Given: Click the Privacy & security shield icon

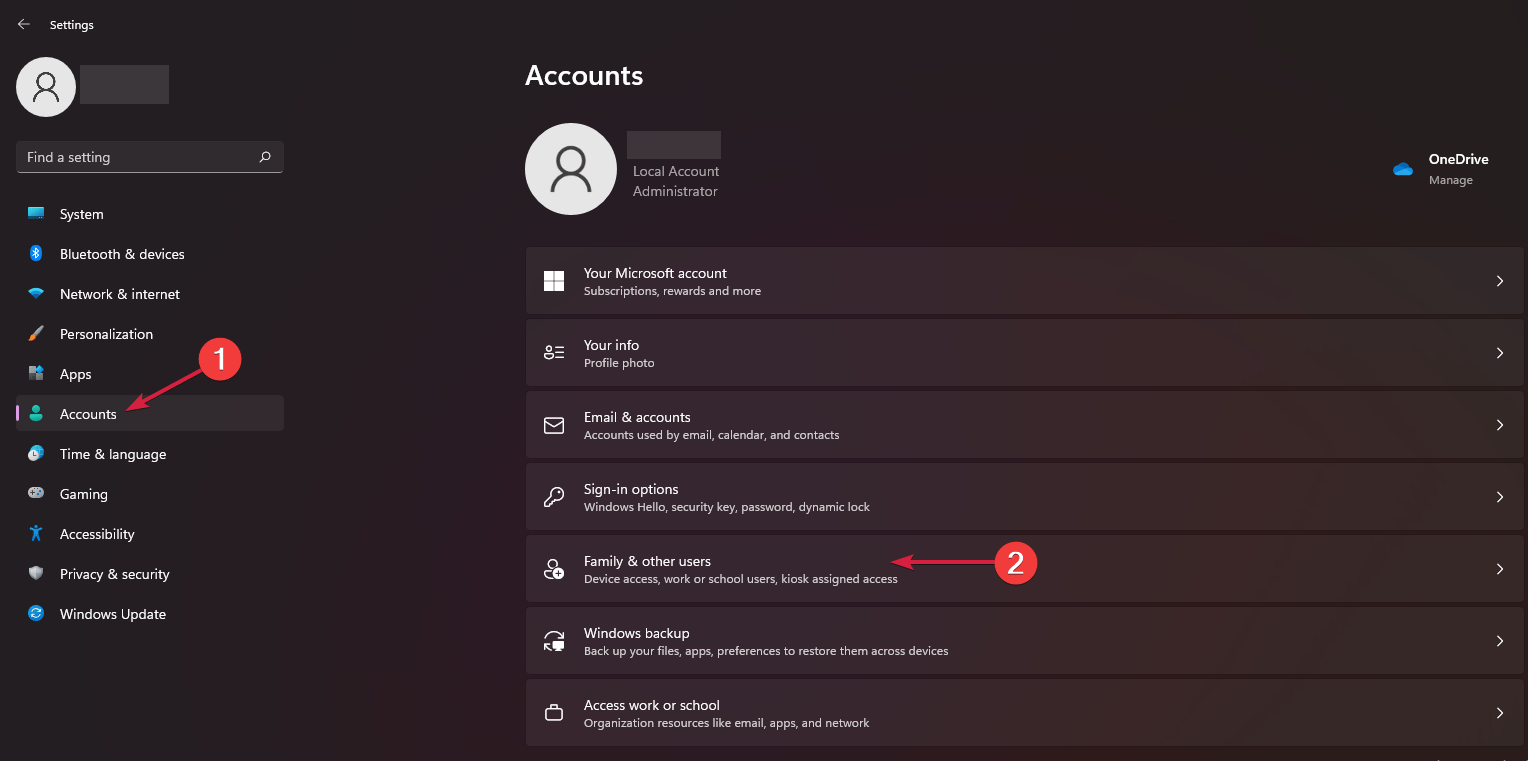Looking at the screenshot, I should pos(36,574).
